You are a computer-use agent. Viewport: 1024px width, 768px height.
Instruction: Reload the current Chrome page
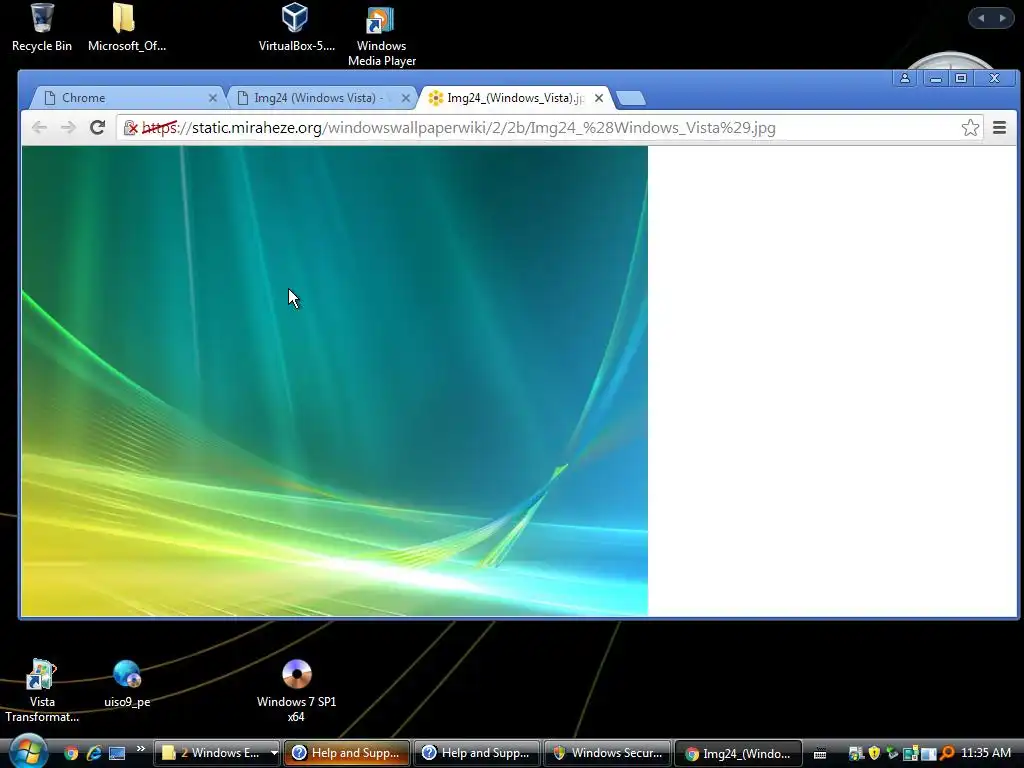[x=97, y=127]
